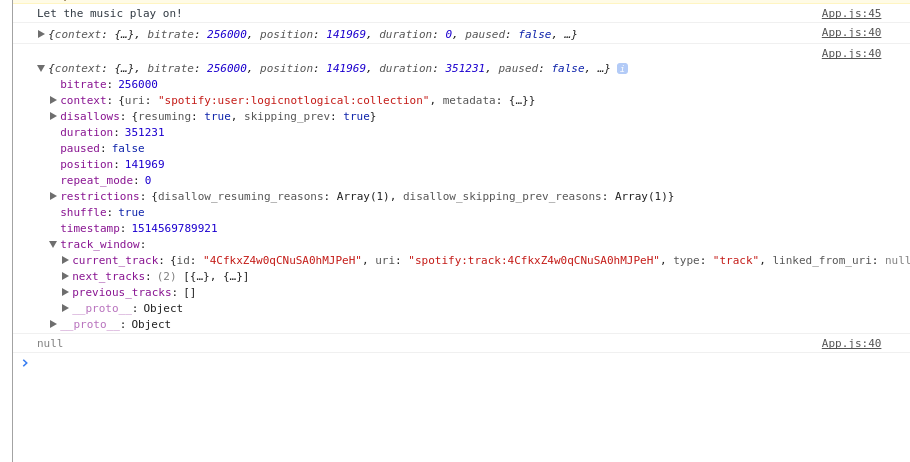Collapse the track_window property
The image size is (910, 462).
coord(53,244)
